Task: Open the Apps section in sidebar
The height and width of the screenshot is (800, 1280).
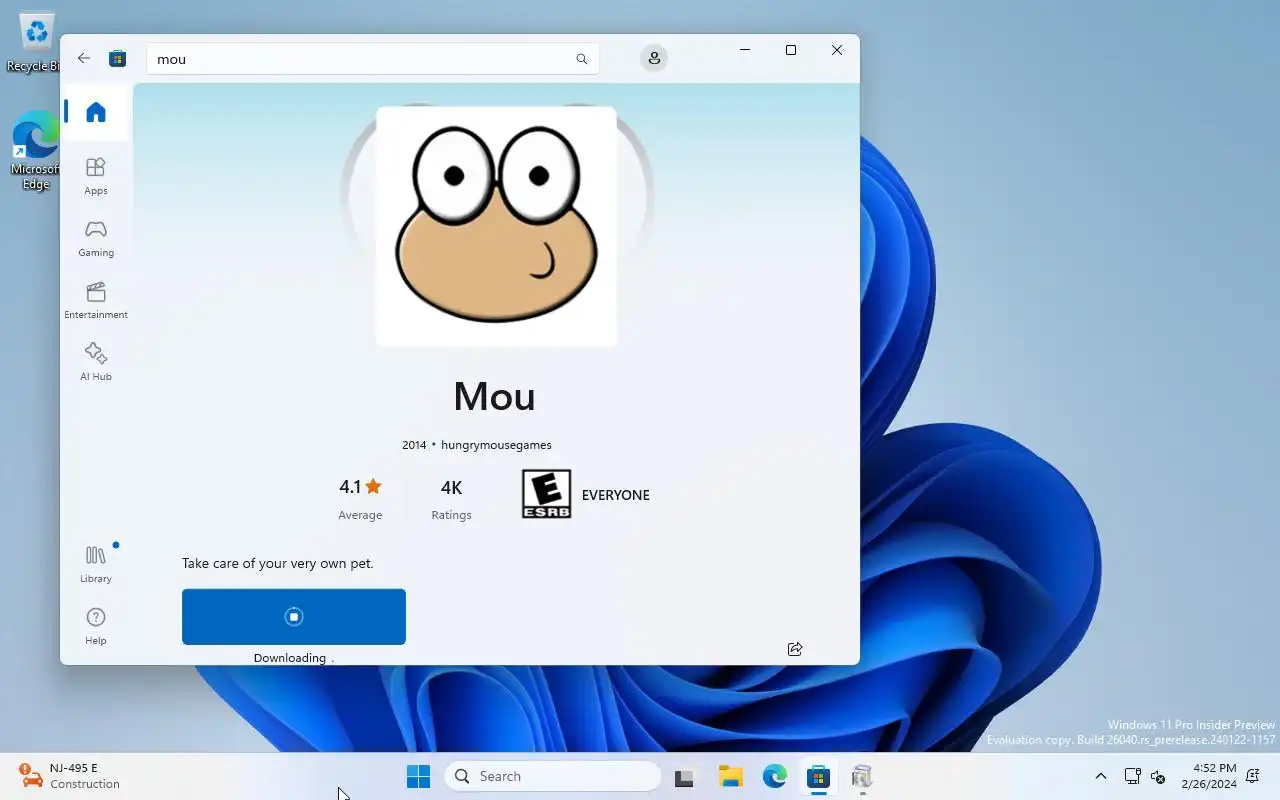Action: click(96, 176)
